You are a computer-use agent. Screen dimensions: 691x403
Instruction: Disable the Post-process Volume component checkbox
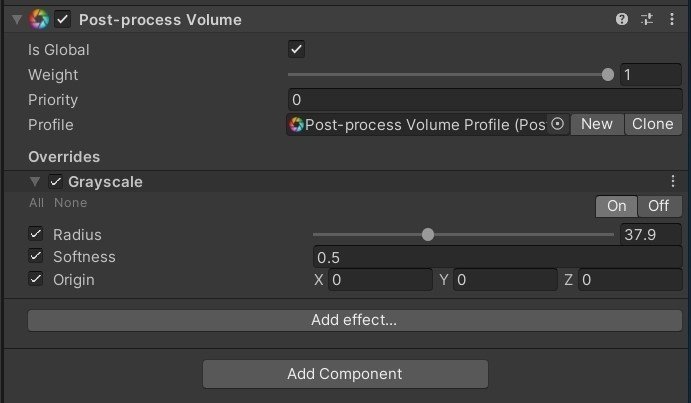[63, 19]
